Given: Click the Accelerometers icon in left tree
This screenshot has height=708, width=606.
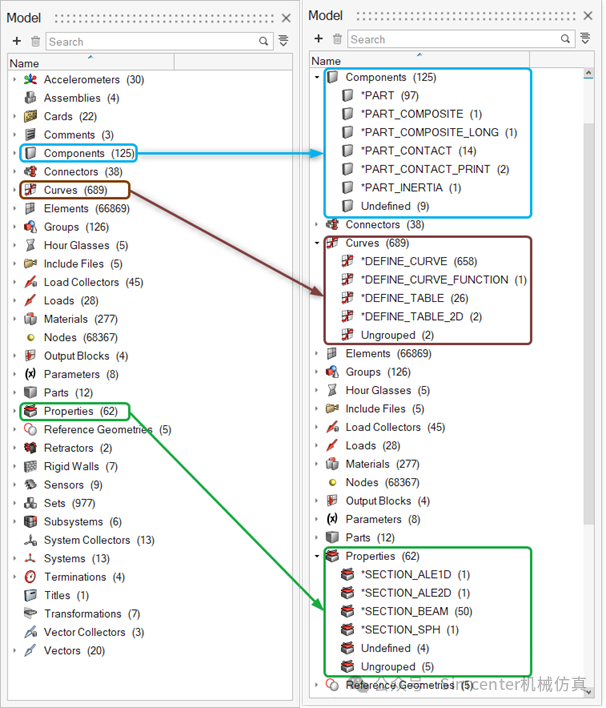Looking at the screenshot, I should [31, 80].
